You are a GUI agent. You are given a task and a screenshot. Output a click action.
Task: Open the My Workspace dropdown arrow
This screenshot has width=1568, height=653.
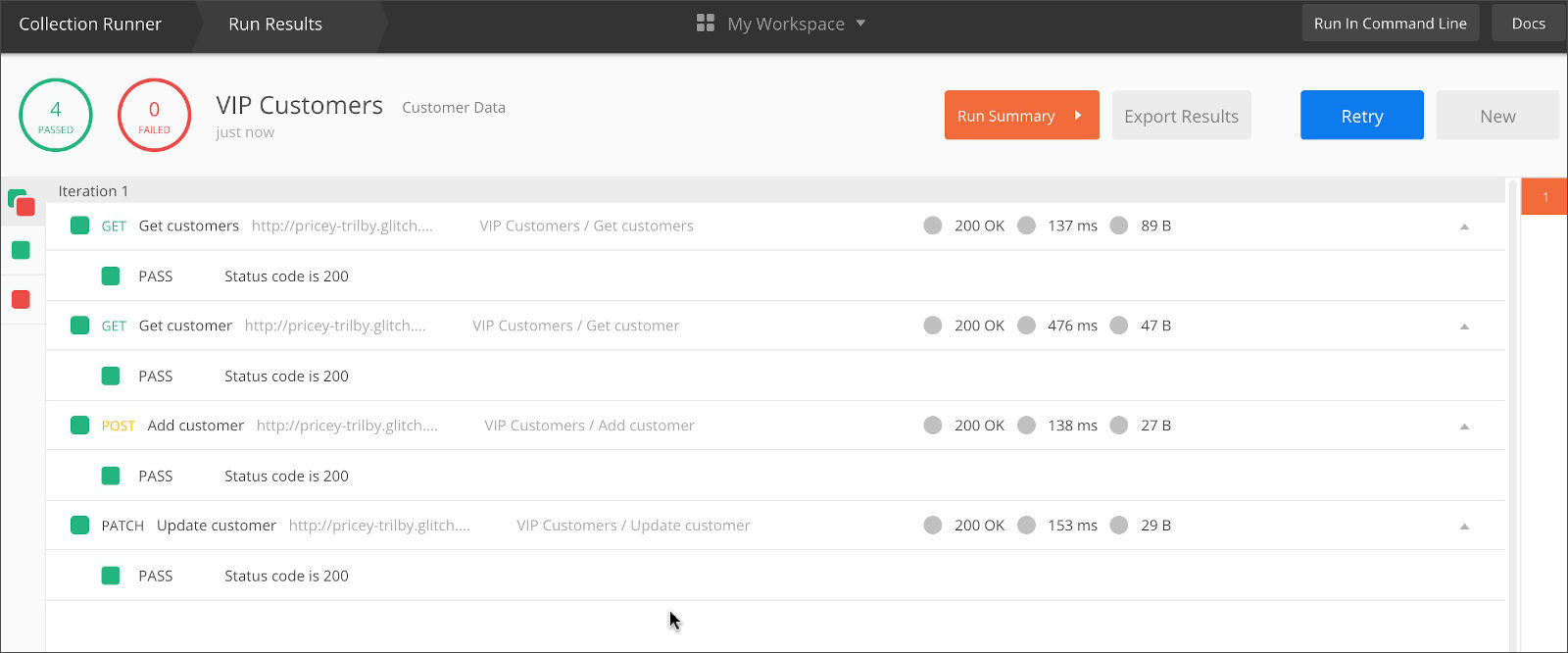click(x=860, y=24)
